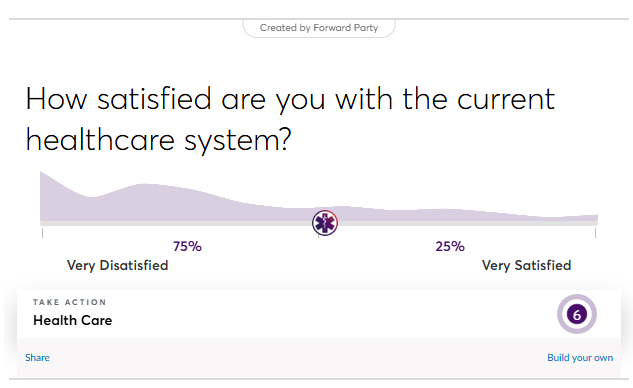The image size is (633, 388).
Task: Click the right end tick of slider
Action: coord(595,233)
